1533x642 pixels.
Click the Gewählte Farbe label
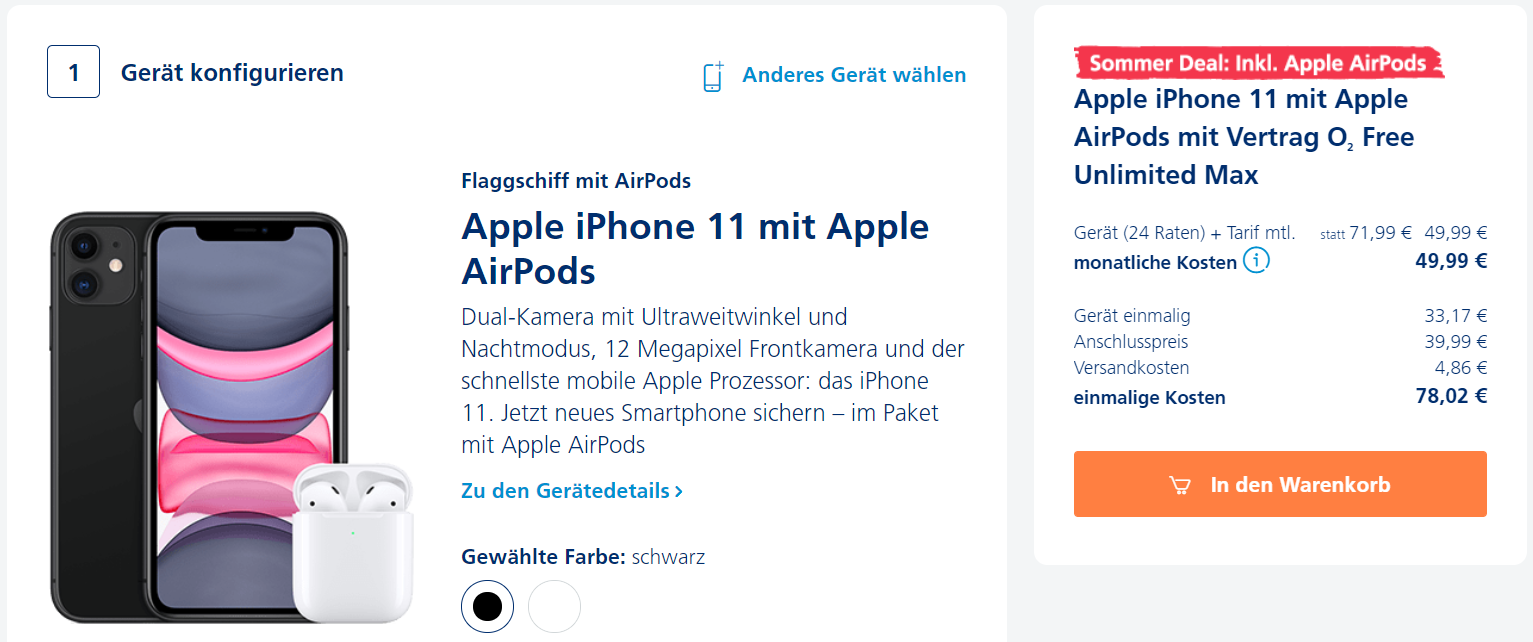tap(543, 557)
